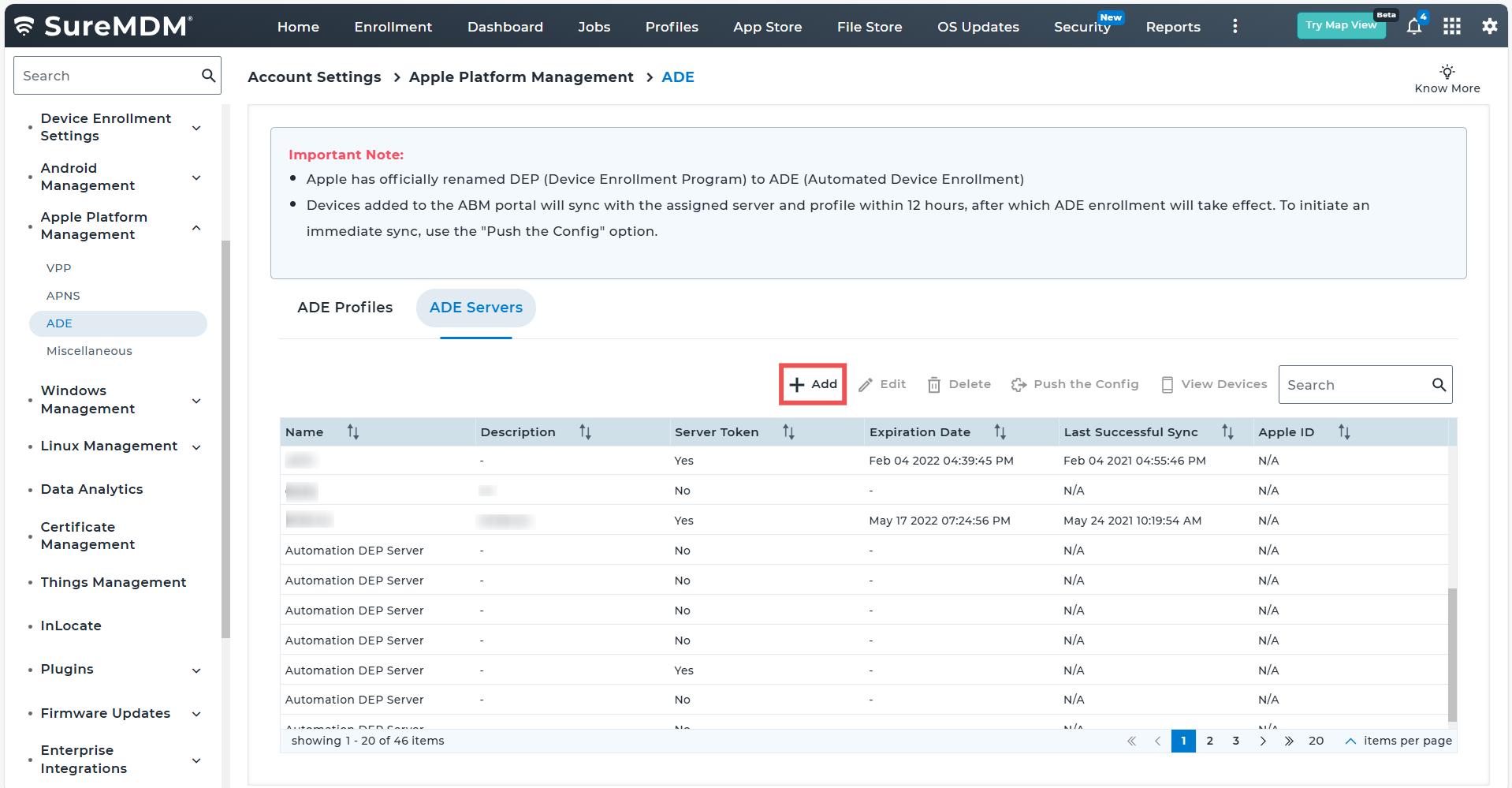The height and width of the screenshot is (788, 1512).
Task: Expand the Windows Management section
Action: (x=196, y=401)
